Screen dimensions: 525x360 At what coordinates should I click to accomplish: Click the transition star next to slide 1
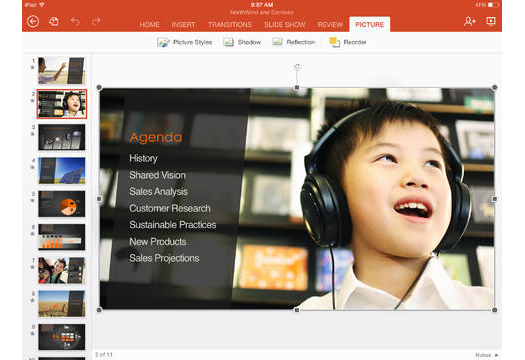click(32, 67)
